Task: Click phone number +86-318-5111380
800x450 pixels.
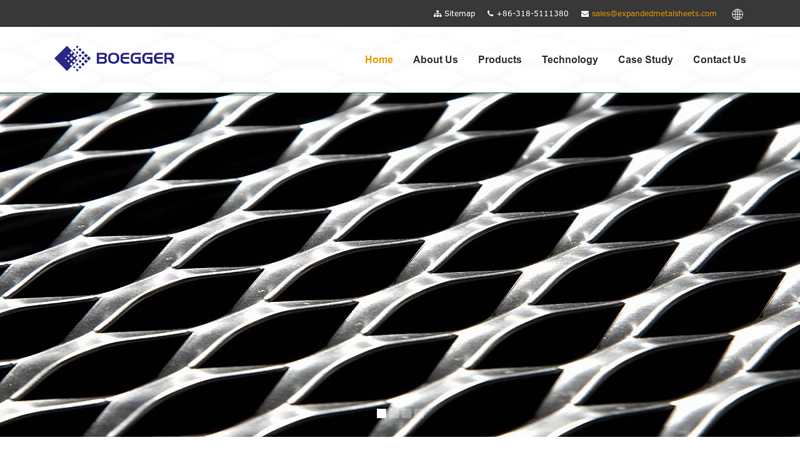Action: [532, 14]
